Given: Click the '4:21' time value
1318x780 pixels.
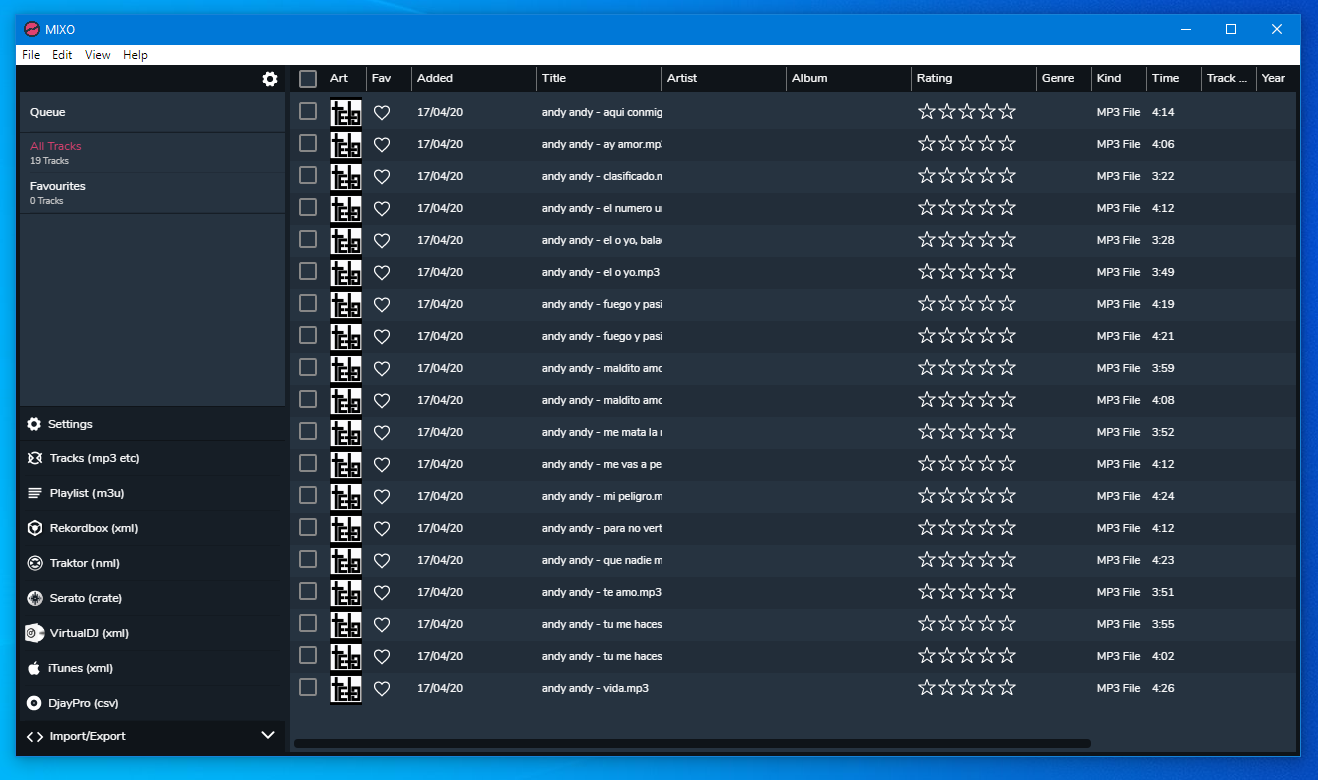Looking at the screenshot, I should coord(1163,336).
